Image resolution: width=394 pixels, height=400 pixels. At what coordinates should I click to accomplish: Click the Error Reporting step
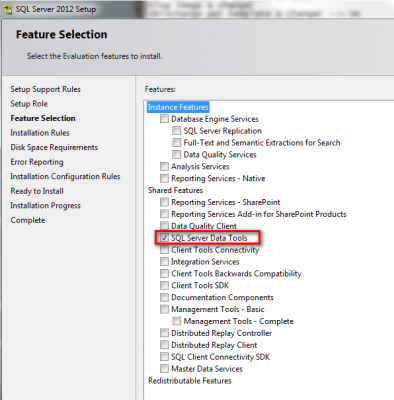click(x=37, y=162)
